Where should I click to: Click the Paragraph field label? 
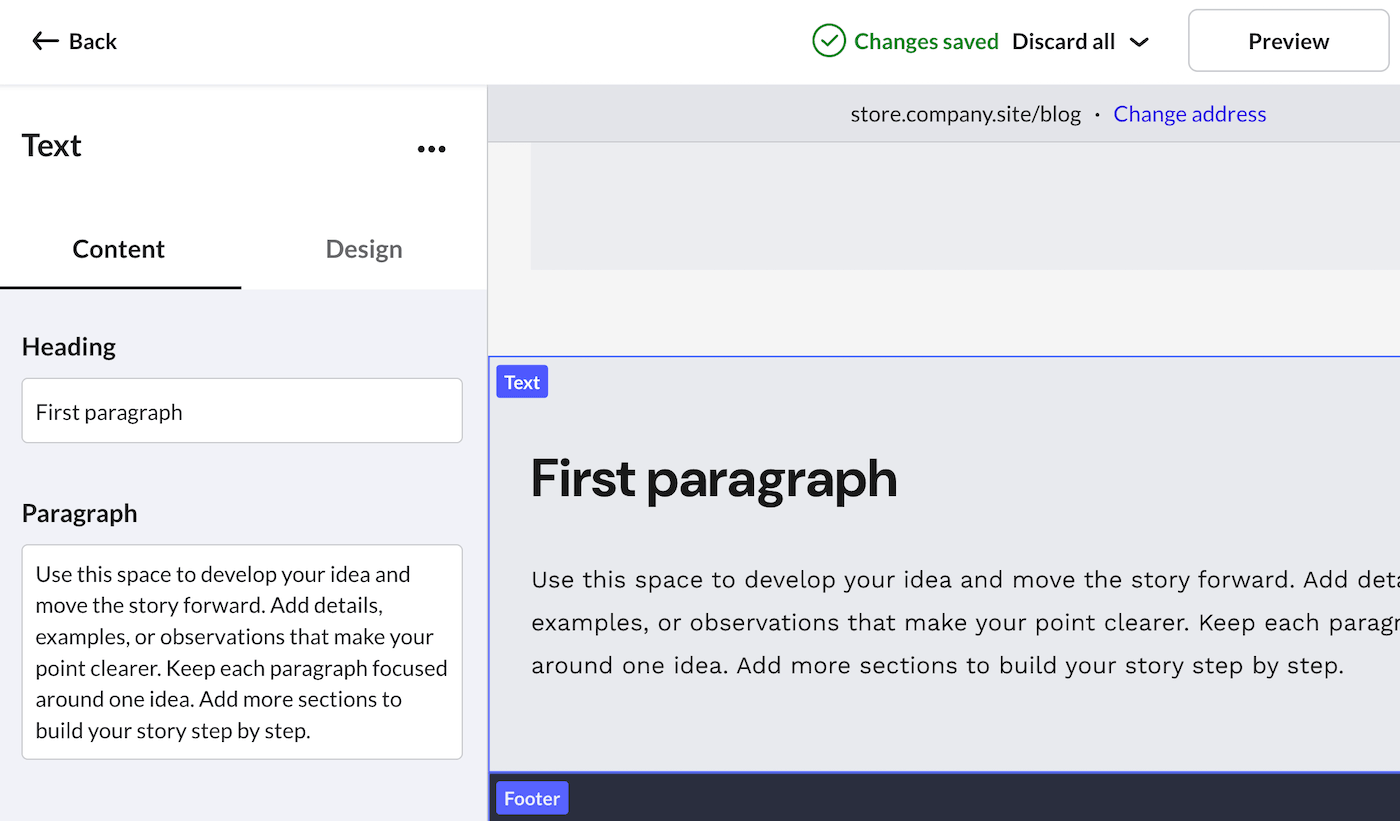[80, 513]
